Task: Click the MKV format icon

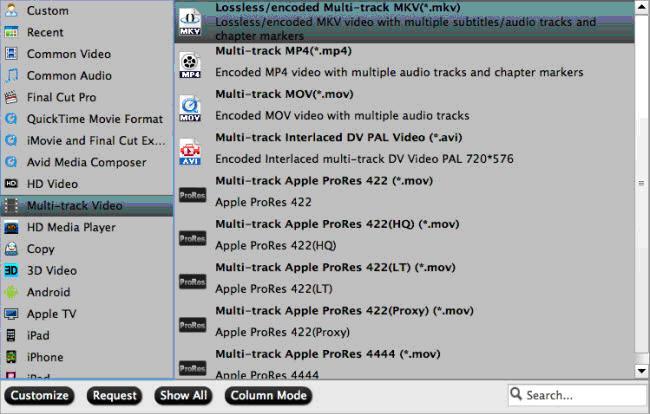Action: pyautogui.click(x=190, y=22)
